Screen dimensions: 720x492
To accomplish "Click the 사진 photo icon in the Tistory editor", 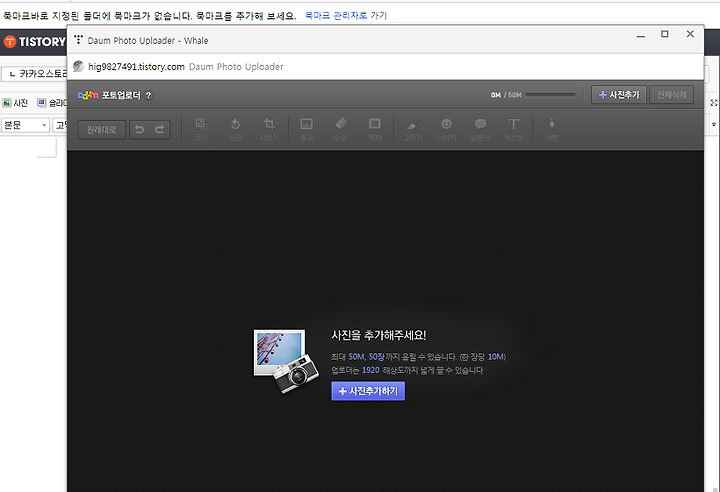I will (15, 103).
